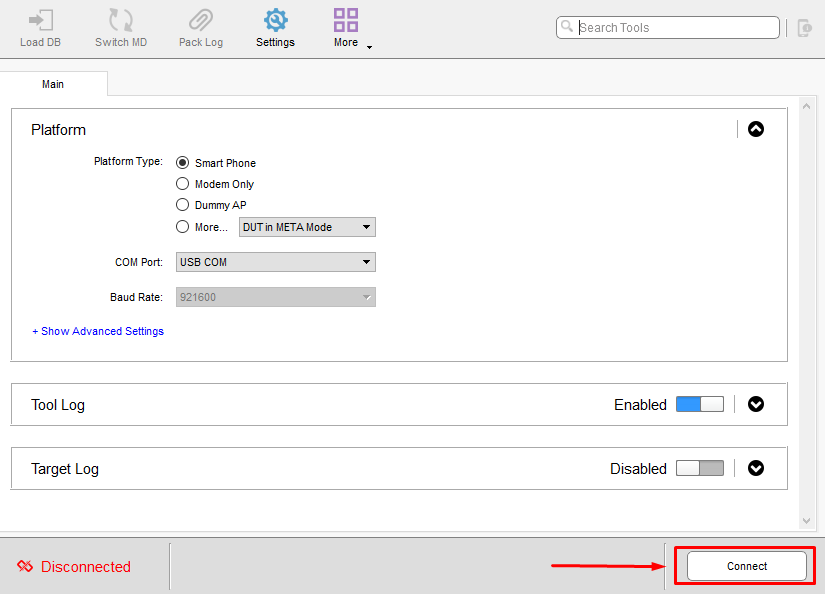This screenshot has width=825, height=594.
Task: Select the Smart Phone platform type
Action: pyautogui.click(x=182, y=163)
